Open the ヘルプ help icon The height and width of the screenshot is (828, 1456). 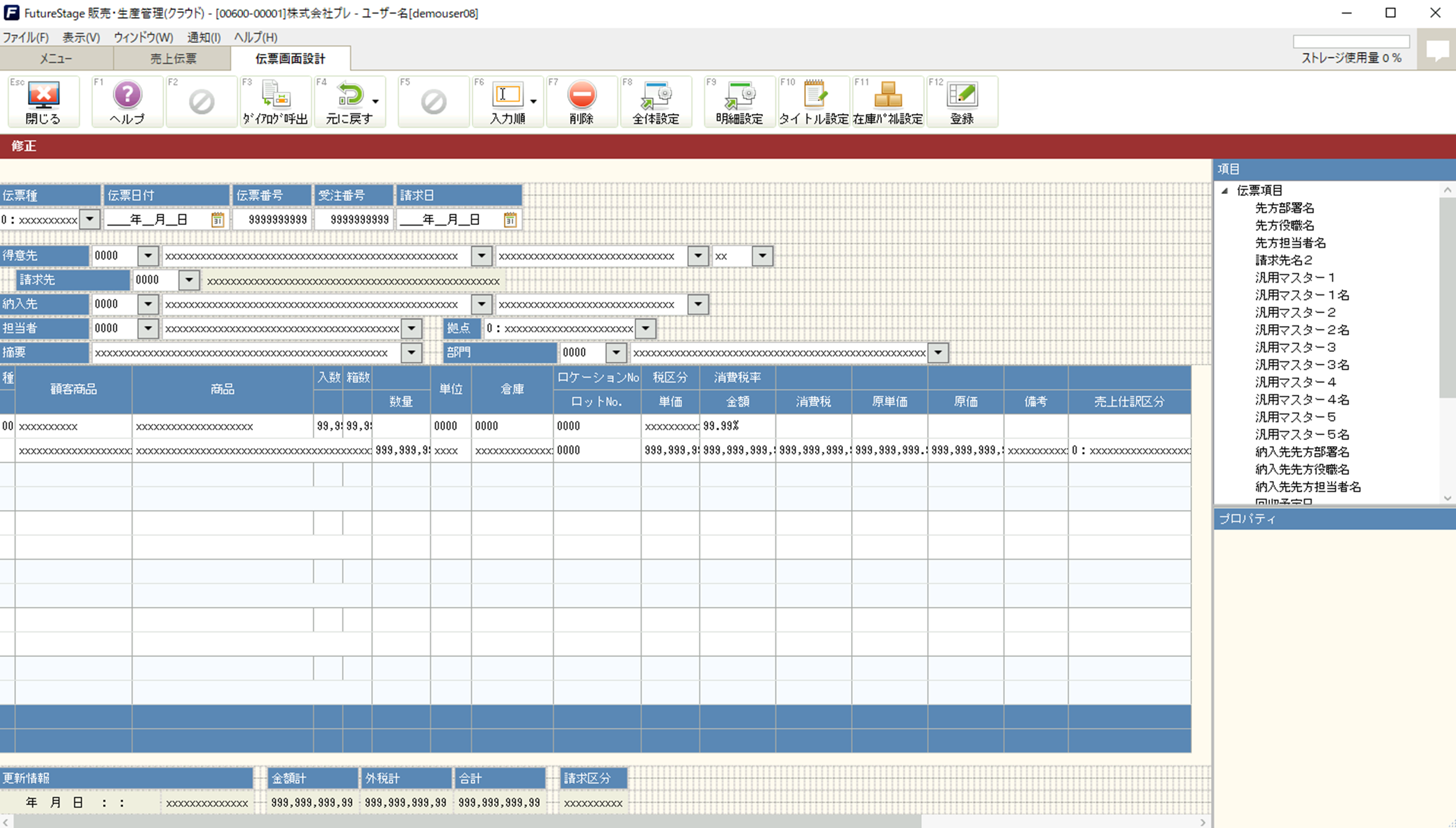point(127,101)
